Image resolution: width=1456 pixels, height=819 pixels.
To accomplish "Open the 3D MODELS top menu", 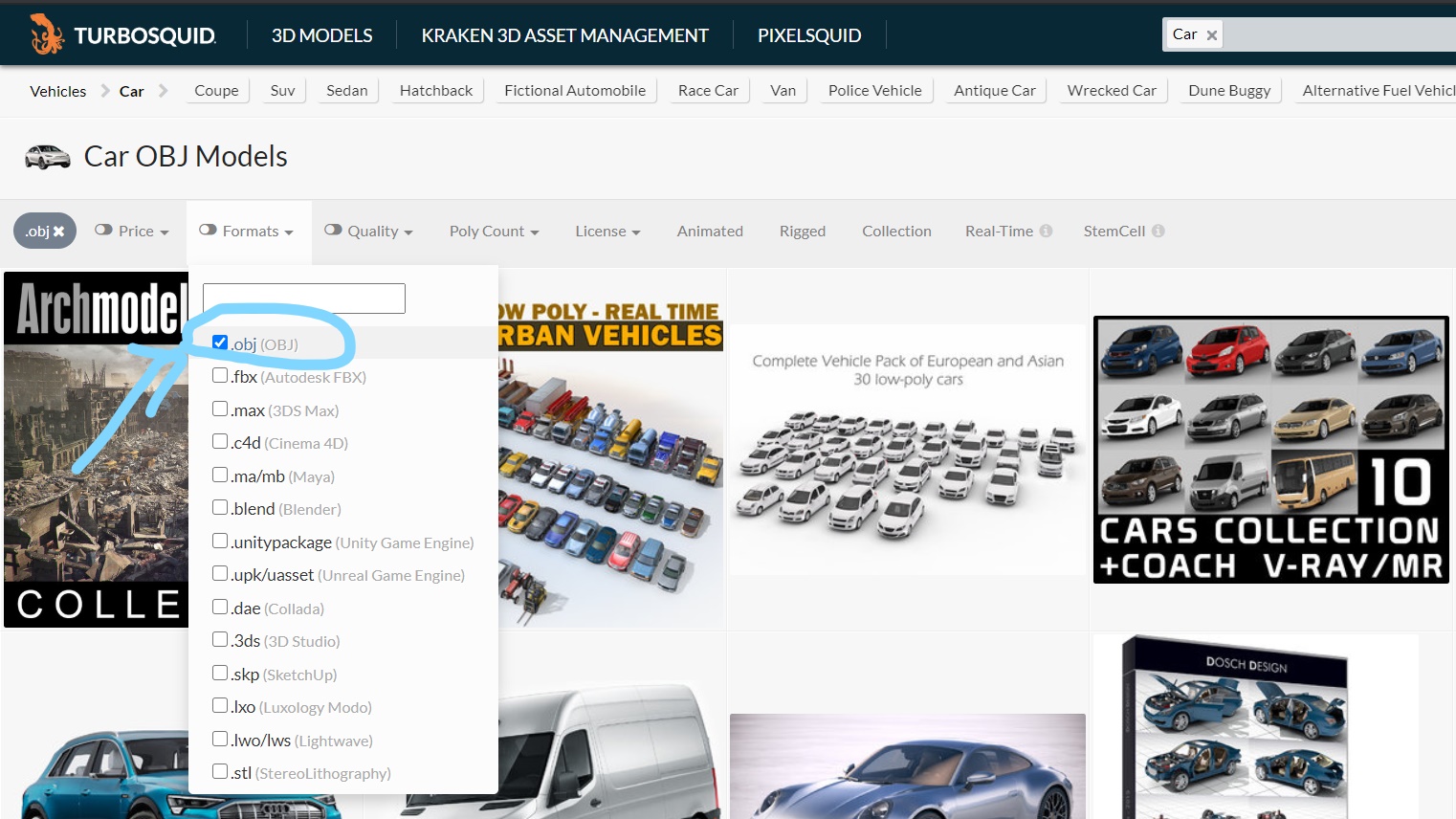I will tap(321, 35).
